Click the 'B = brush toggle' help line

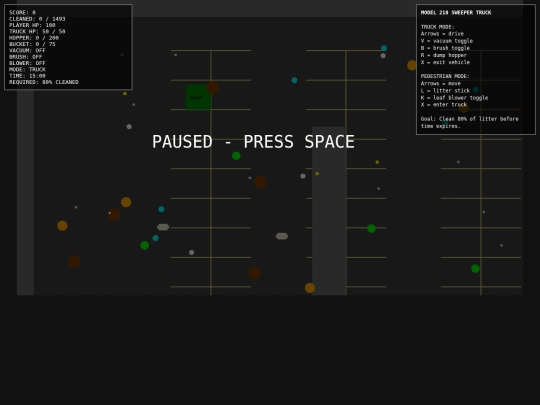pos(445,48)
